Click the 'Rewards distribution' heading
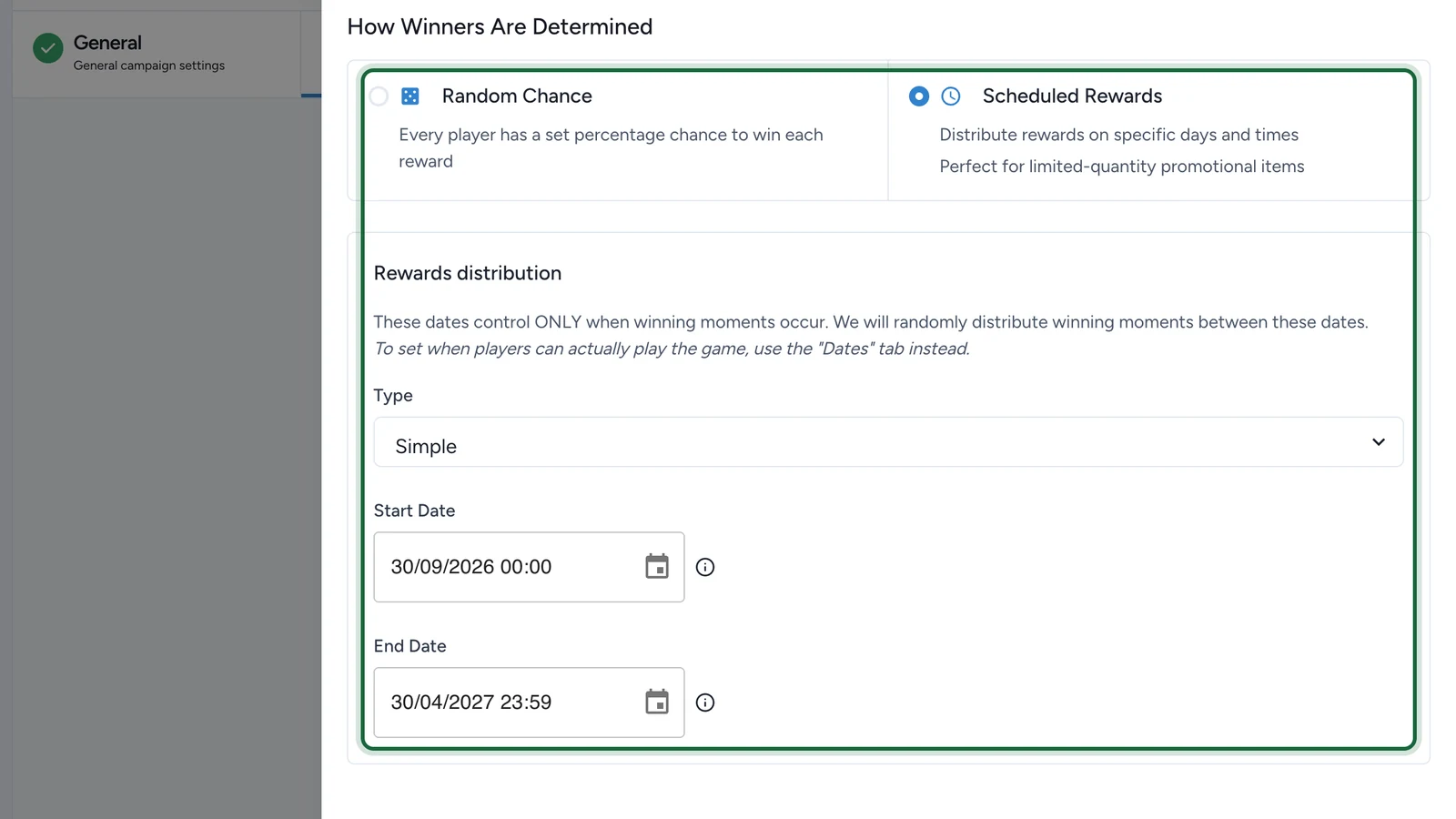 pos(468,273)
